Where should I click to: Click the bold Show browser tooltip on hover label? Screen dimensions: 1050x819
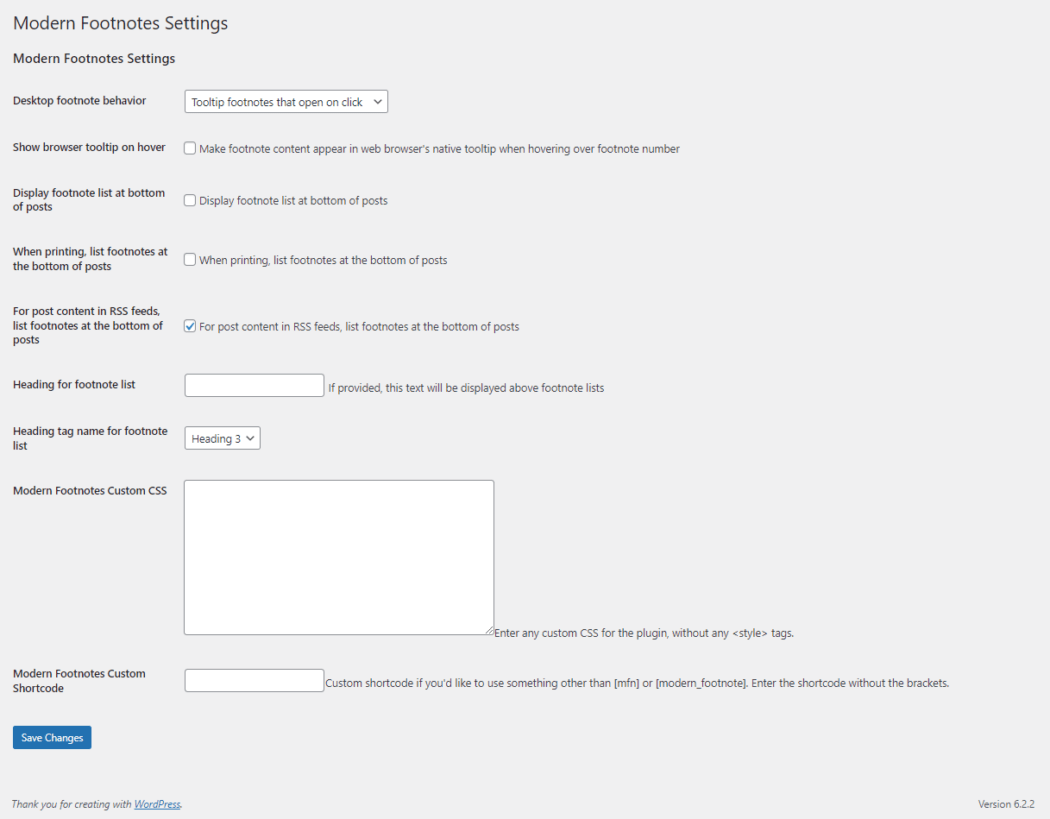[x=89, y=147]
